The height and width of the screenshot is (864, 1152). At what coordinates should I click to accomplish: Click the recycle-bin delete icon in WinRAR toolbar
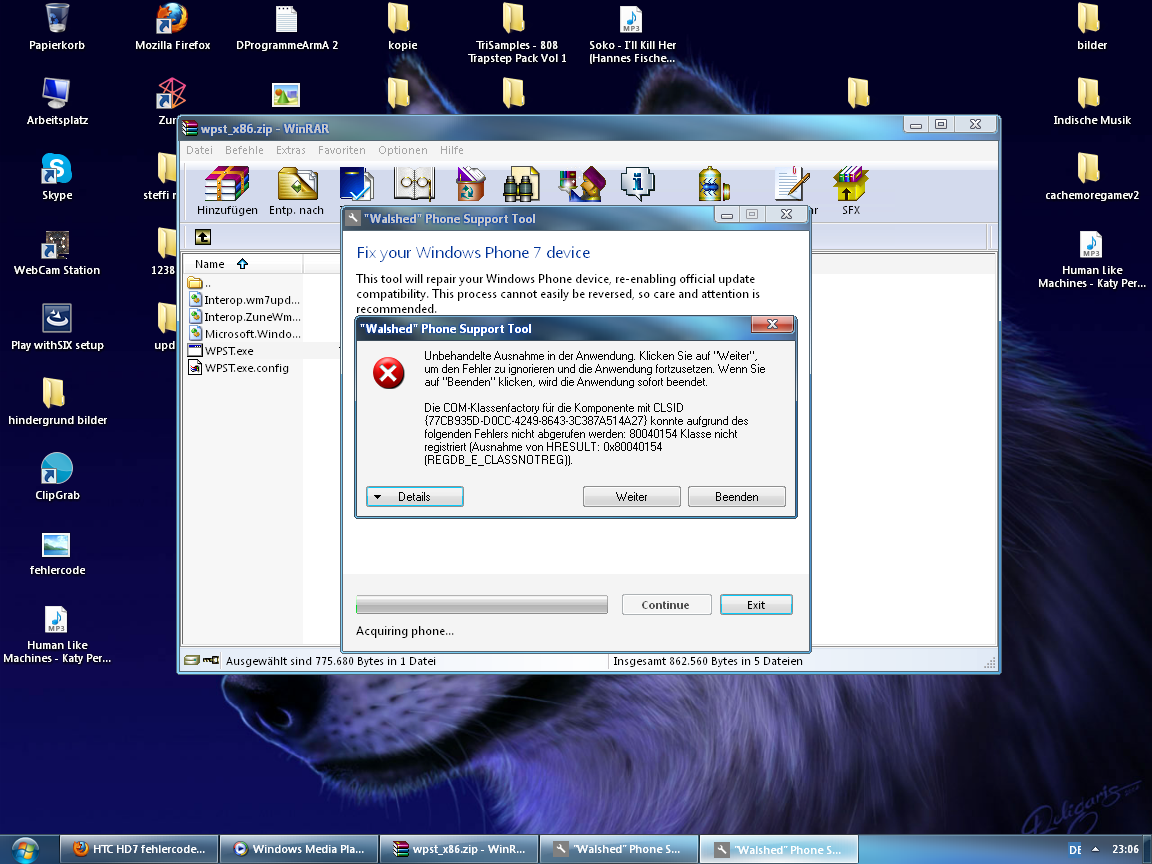(470, 184)
